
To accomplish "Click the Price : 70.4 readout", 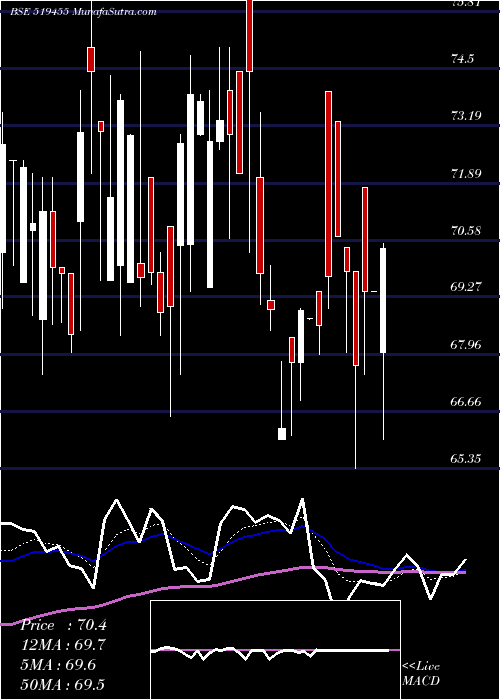I will click(64, 625).
